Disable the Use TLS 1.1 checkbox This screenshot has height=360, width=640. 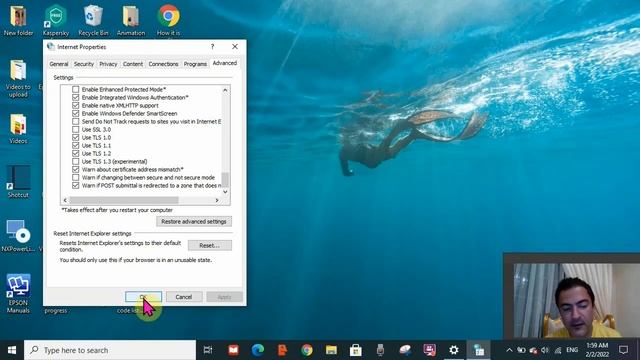point(76,145)
